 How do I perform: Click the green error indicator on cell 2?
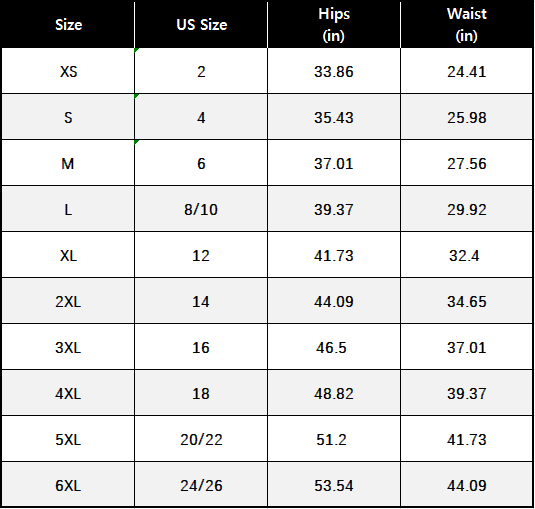click(136, 50)
